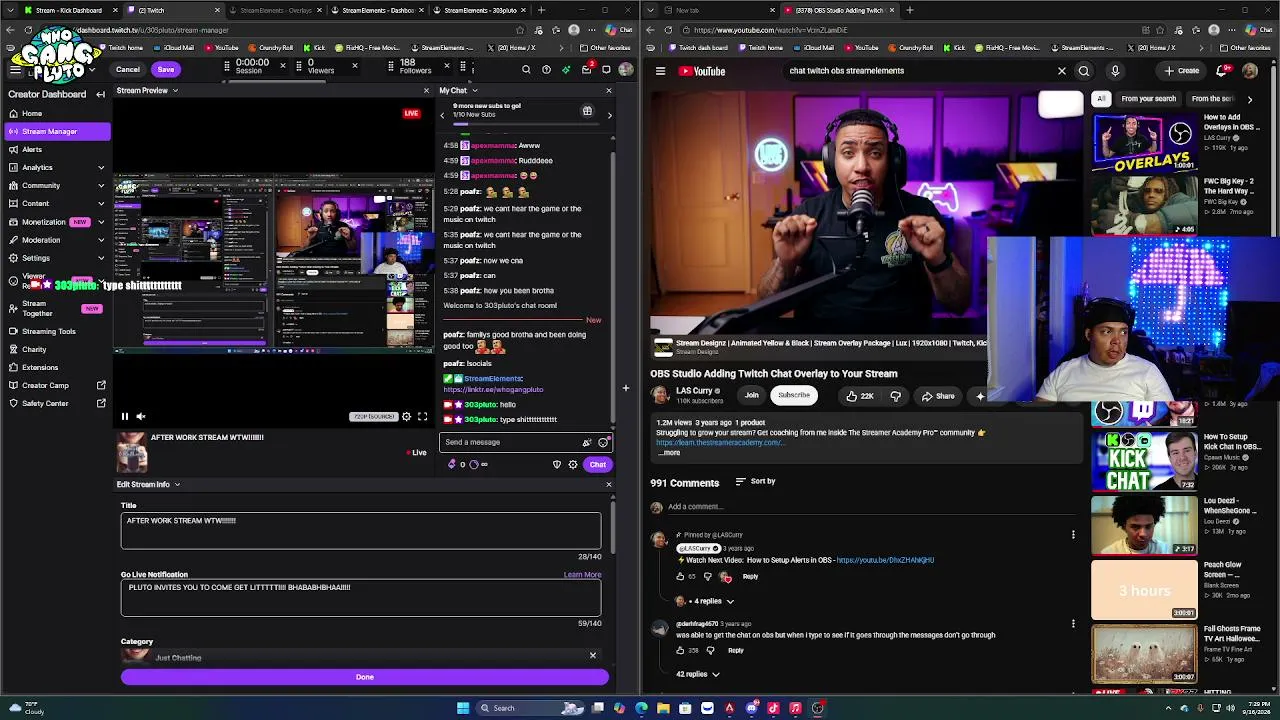Remove the Just Chatting category
The image size is (1280, 720).
(592, 656)
